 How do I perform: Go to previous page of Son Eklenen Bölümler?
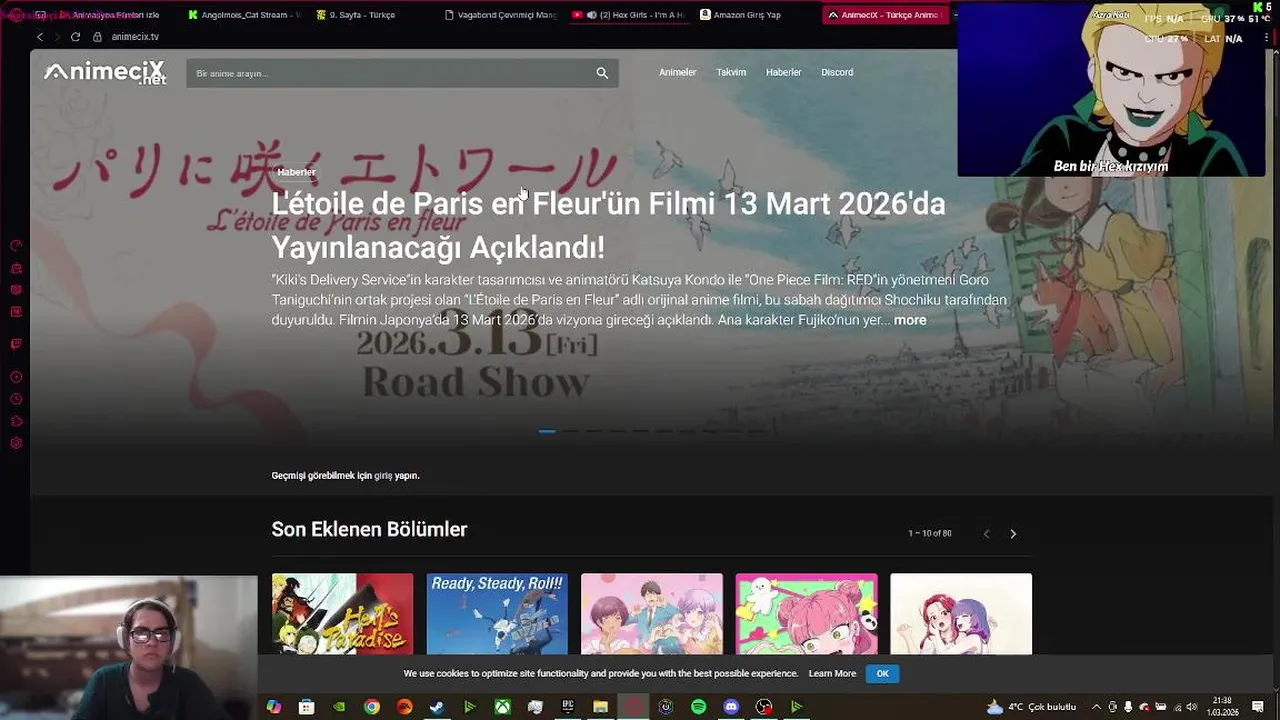[x=986, y=534]
